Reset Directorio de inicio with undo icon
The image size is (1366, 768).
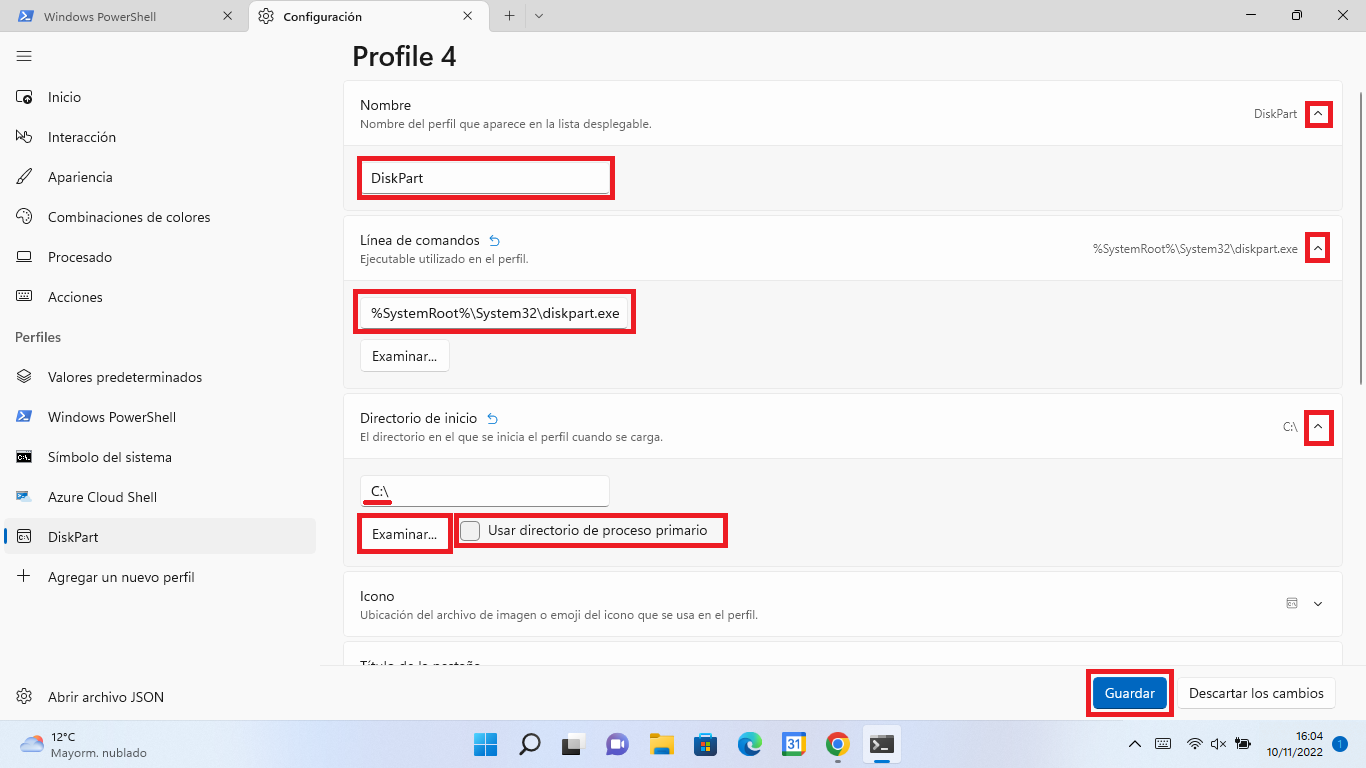[x=492, y=419]
